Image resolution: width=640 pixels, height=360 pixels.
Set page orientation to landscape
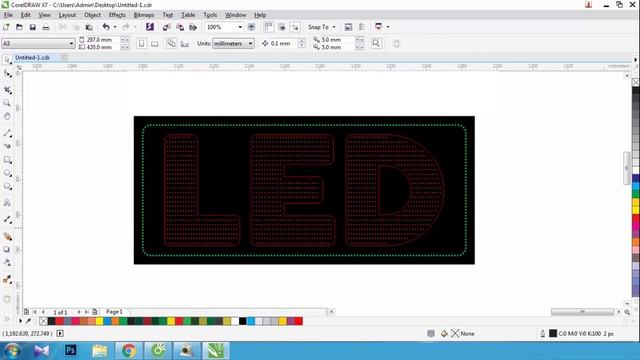pyautogui.click(x=155, y=43)
